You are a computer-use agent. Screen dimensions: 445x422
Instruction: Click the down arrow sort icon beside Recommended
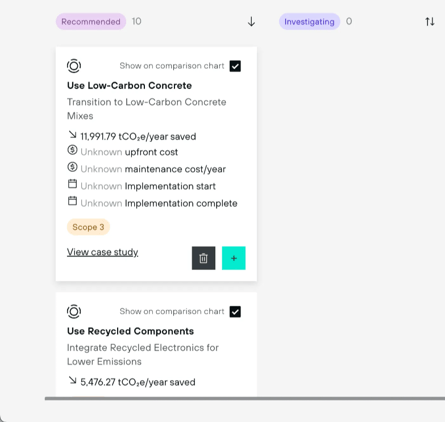[x=251, y=22]
